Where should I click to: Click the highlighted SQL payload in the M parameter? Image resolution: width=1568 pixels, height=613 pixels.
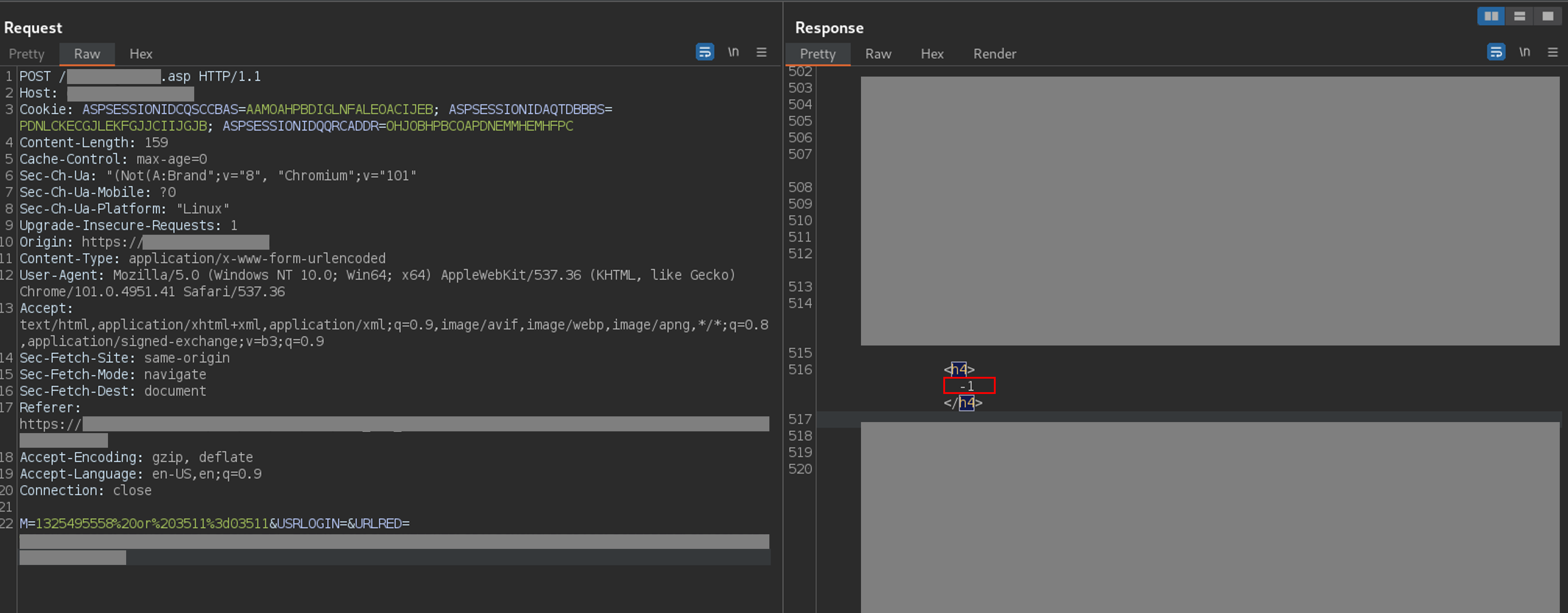click(x=151, y=523)
